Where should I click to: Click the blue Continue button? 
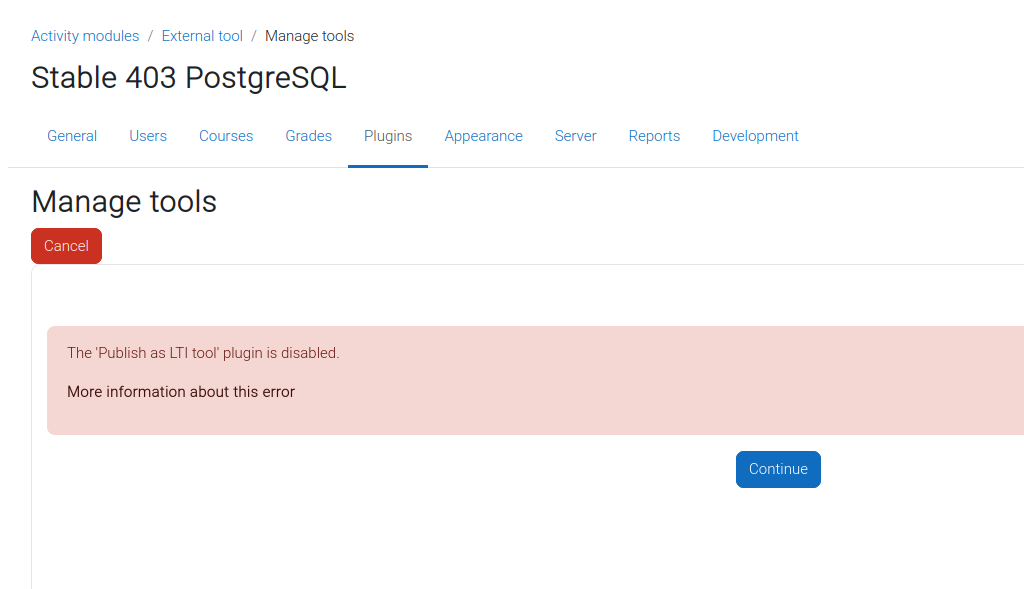click(x=778, y=470)
